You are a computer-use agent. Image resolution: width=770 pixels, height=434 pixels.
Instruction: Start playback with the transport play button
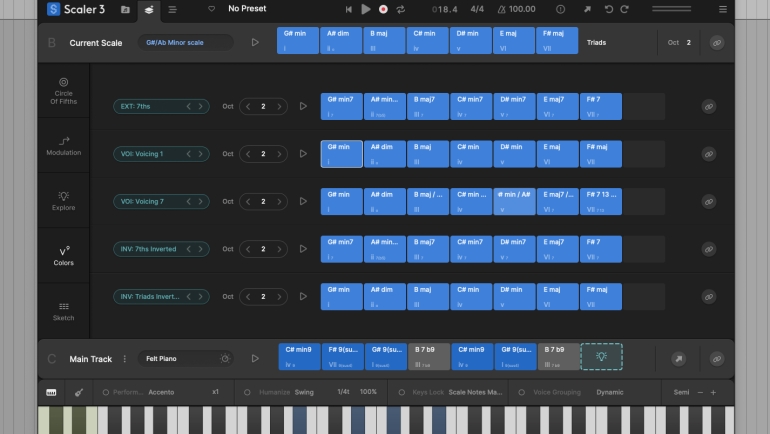click(366, 9)
